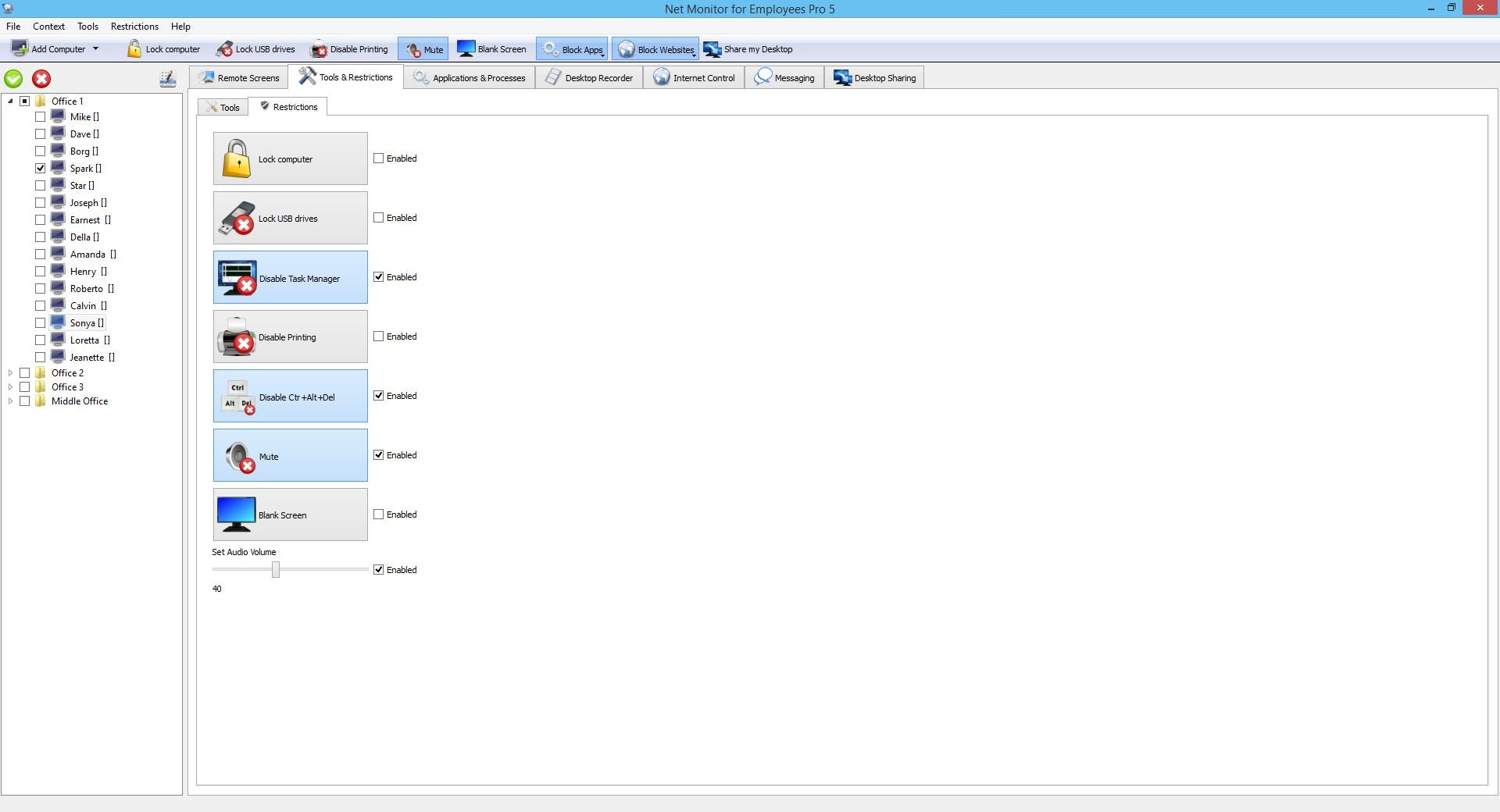The width and height of the screenshot is (1500, 812).
Task: Select the Amanda [] computer entry
Action: click(x=93, y=254)
